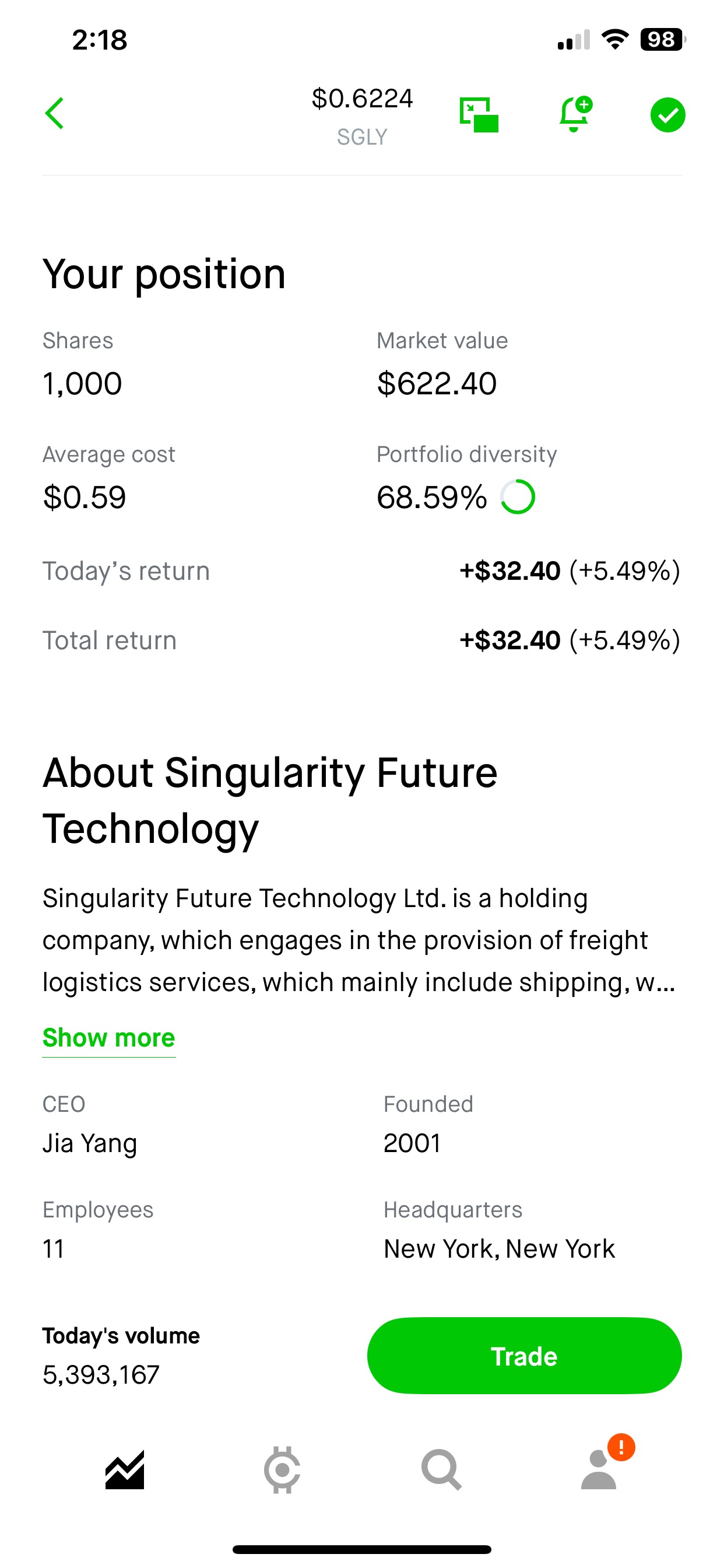The height and width of the screenshot is (1568, 724).
Task: Expand description with Show more
Action: click(x=109, y=1038)
